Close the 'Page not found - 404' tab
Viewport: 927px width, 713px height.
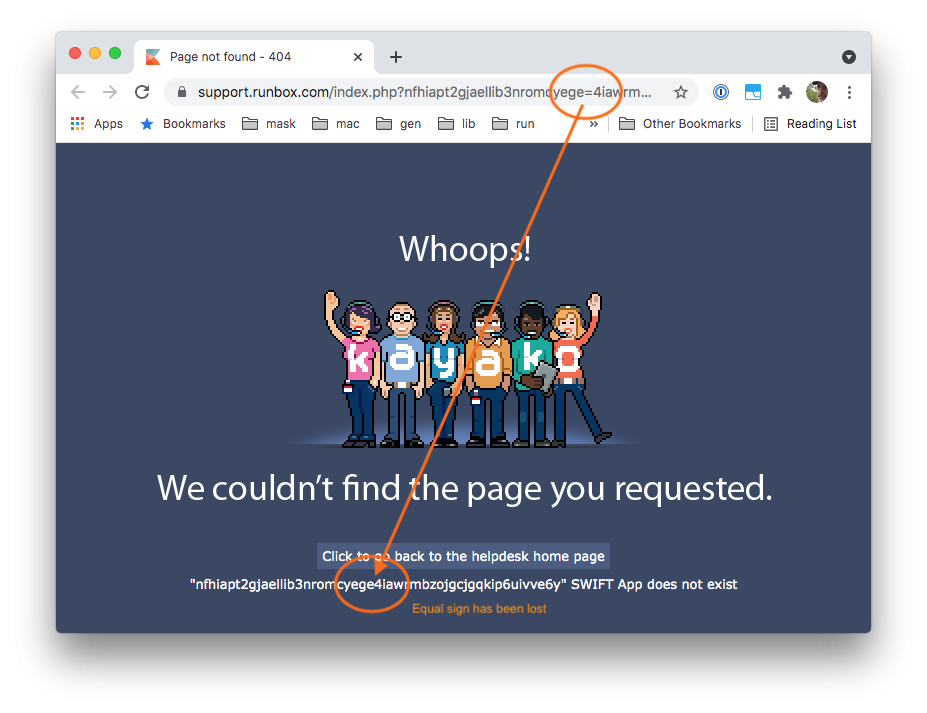355,57
